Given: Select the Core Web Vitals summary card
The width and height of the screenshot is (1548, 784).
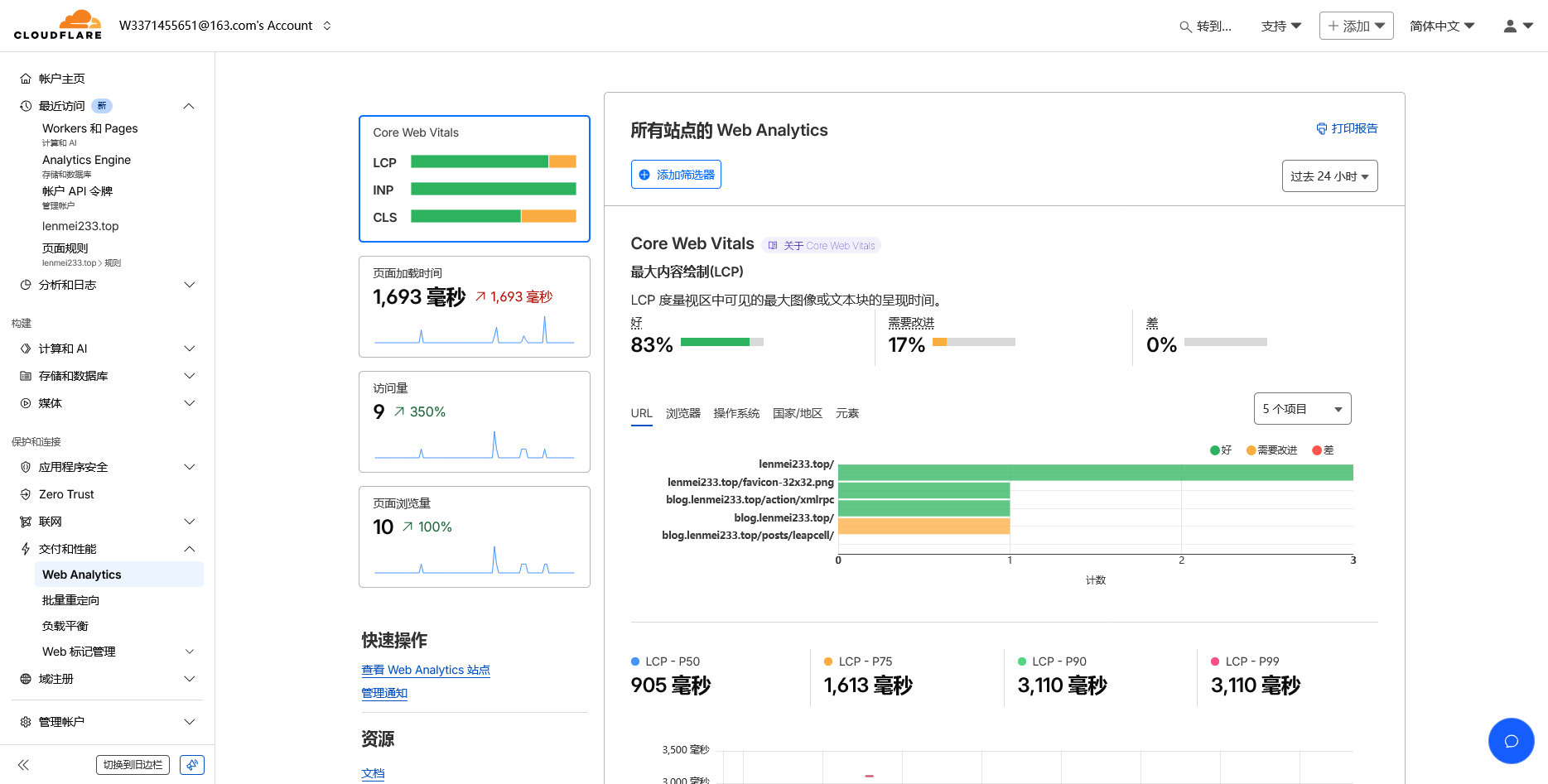Looking at the screenshot, I should point(474,179).
